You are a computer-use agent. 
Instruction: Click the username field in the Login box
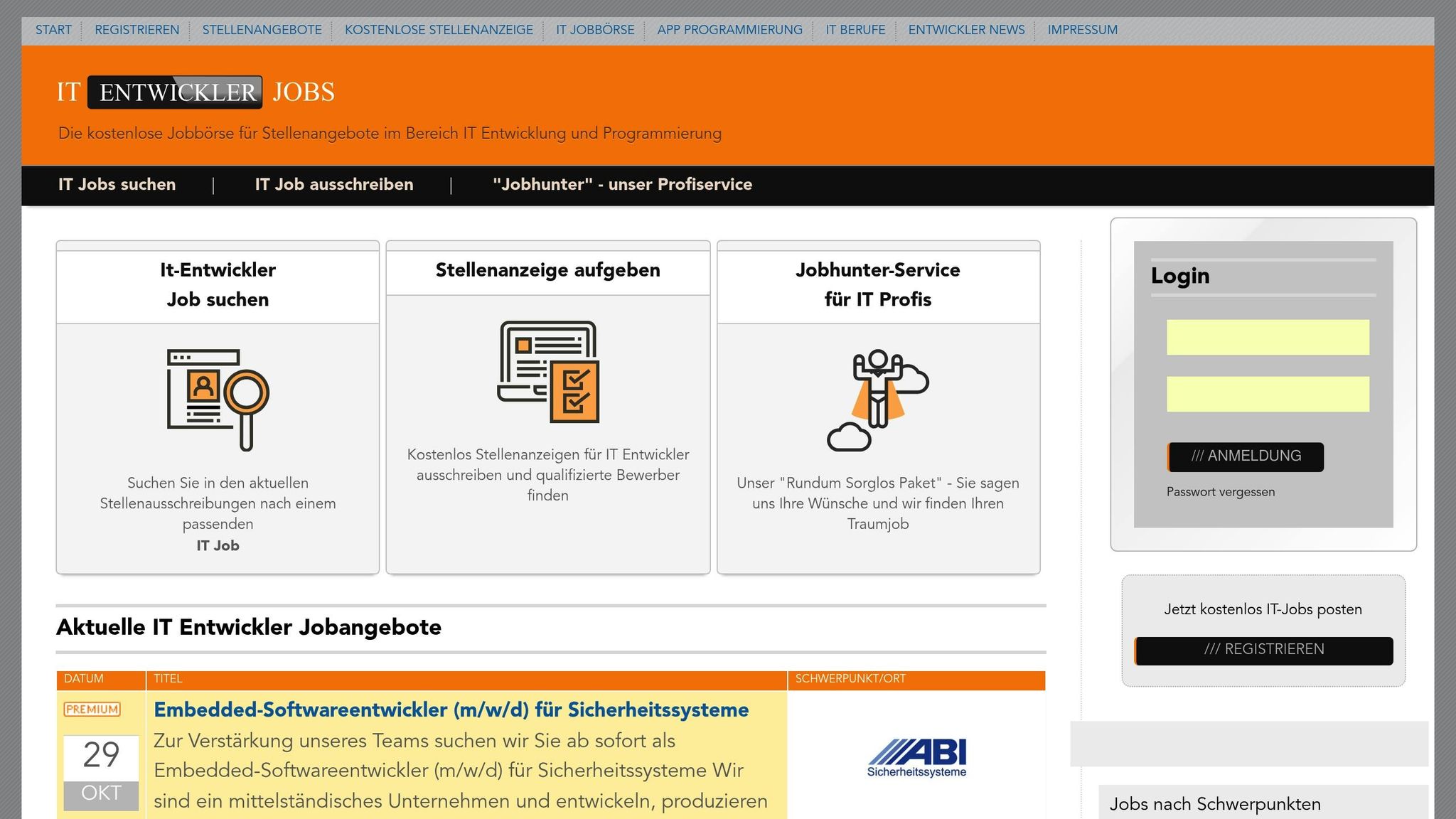[x=1268, y=337]
